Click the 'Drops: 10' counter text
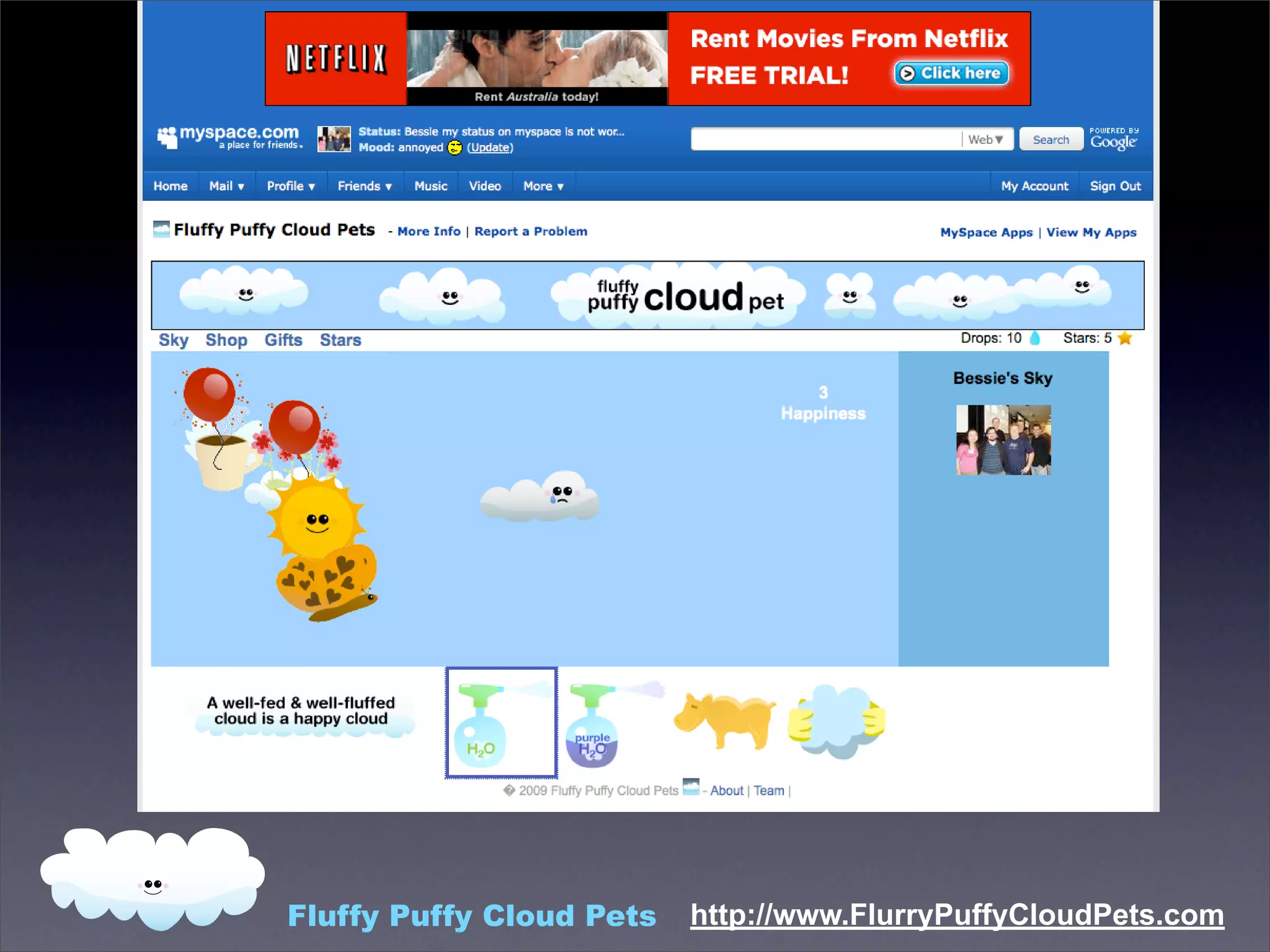The width and height of the screenshot is (1270, 952). coord(991,338)
